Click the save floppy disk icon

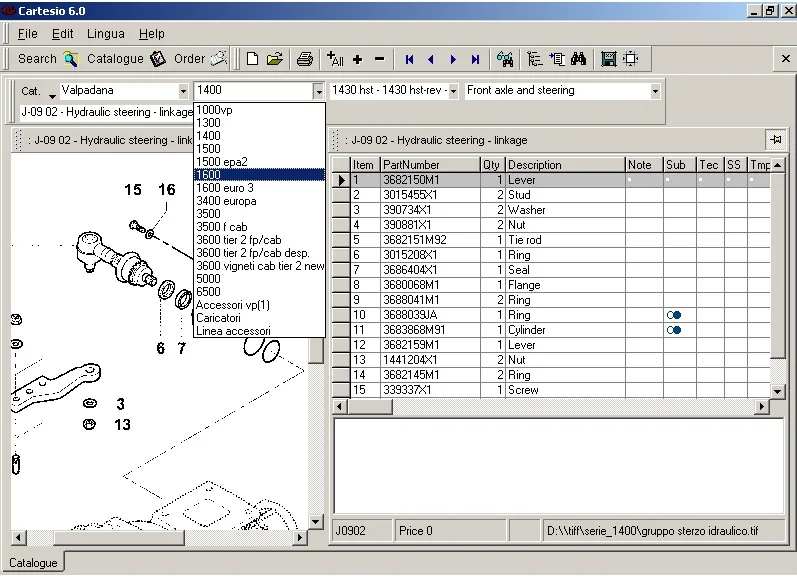coord(608,59)
